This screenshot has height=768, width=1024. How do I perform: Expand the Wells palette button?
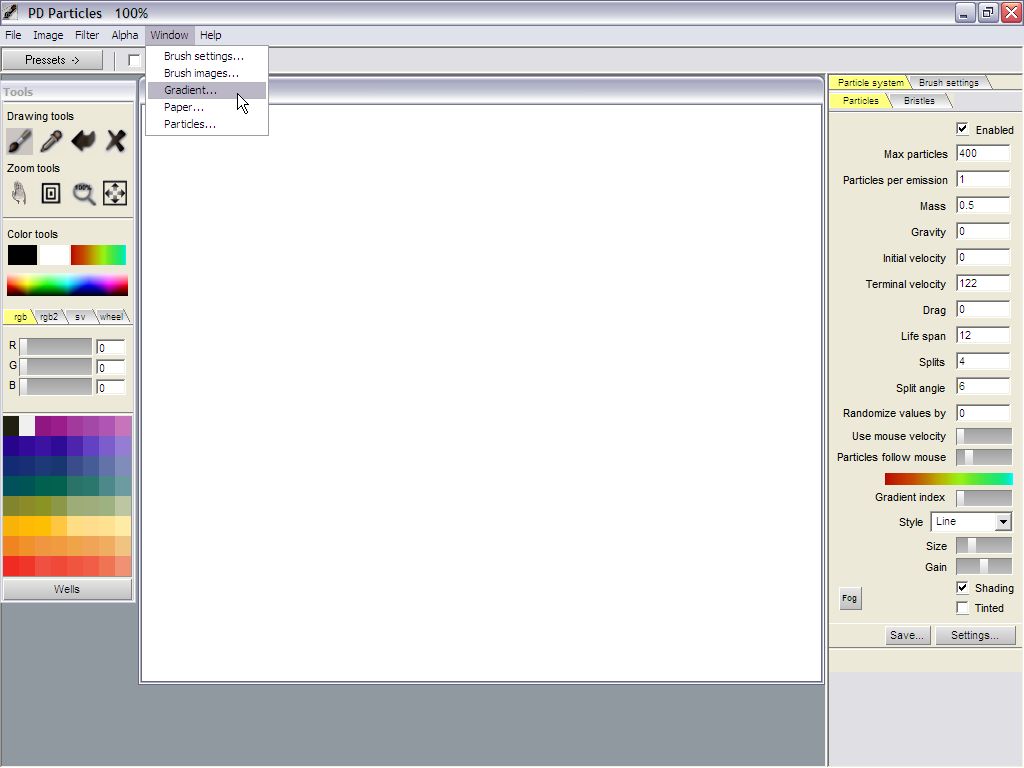point(67,589)
